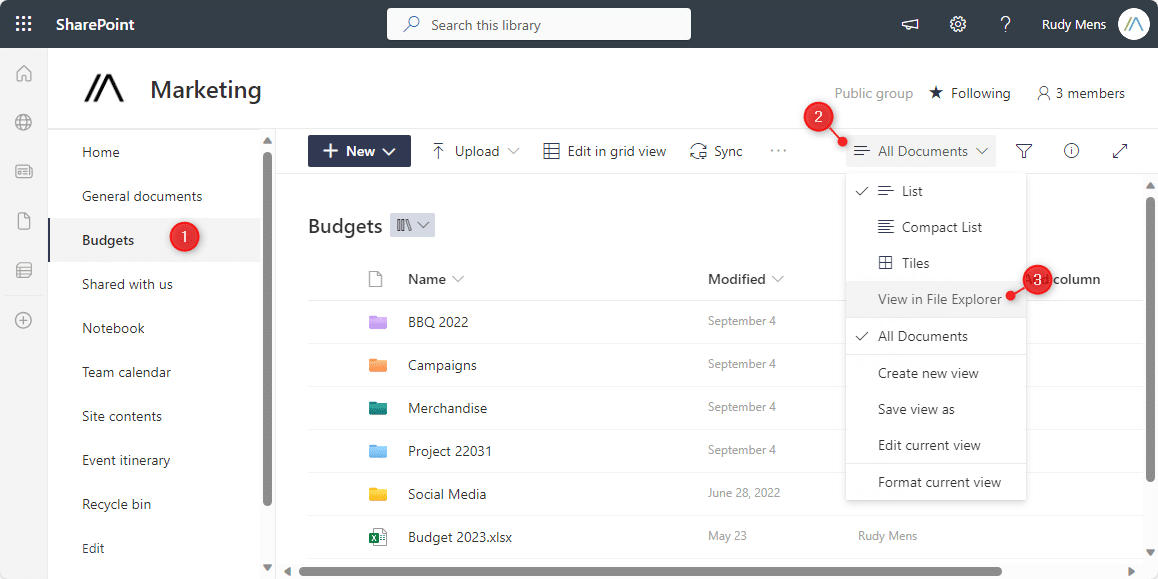Click the Sync button
Viewport: 1158px width, 579px height.
pos(716,151)
